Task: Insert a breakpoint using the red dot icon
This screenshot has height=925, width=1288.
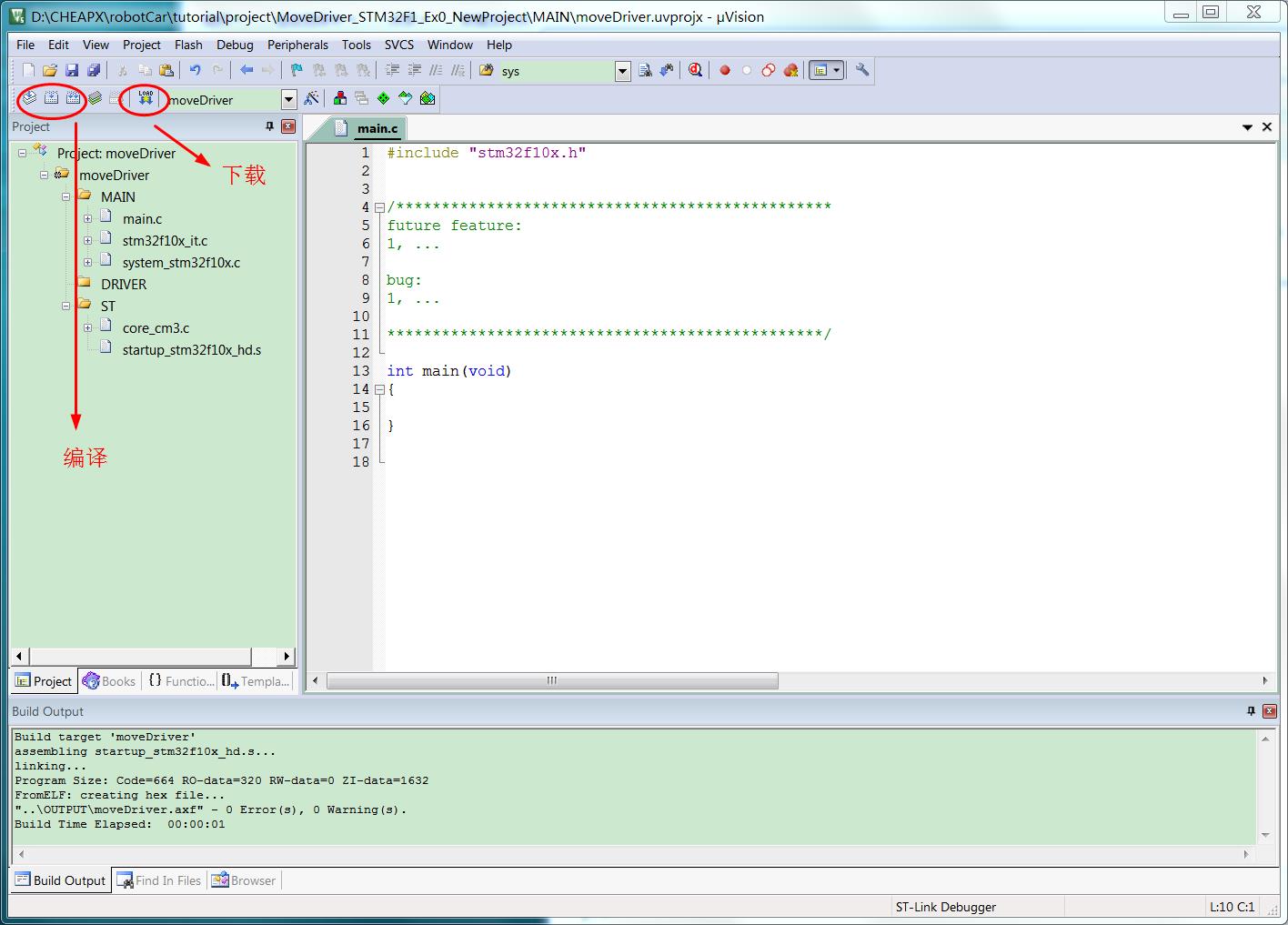Action: click(x=725, y=70)
